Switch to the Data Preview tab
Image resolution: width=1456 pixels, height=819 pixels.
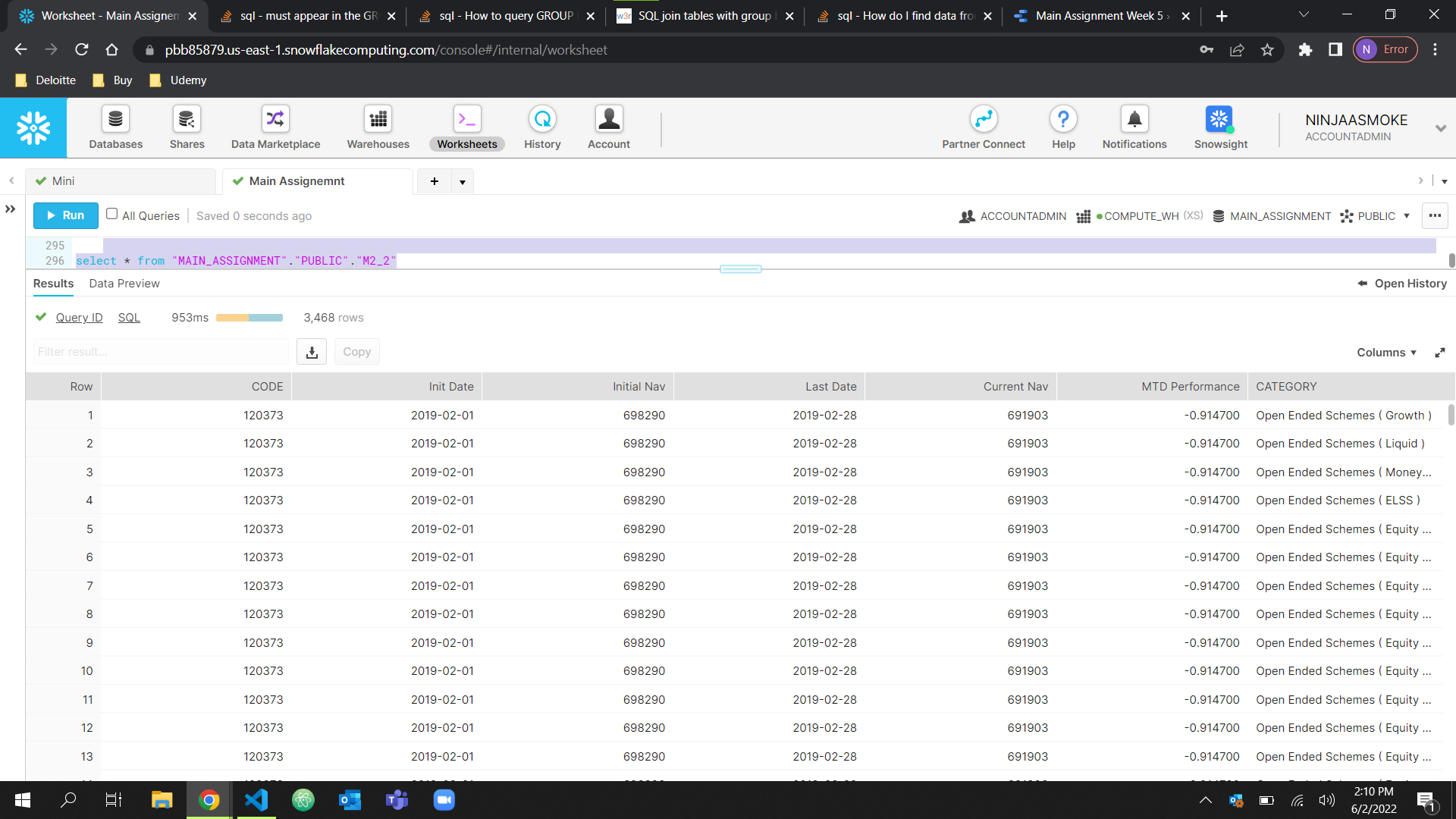(124, 283)
